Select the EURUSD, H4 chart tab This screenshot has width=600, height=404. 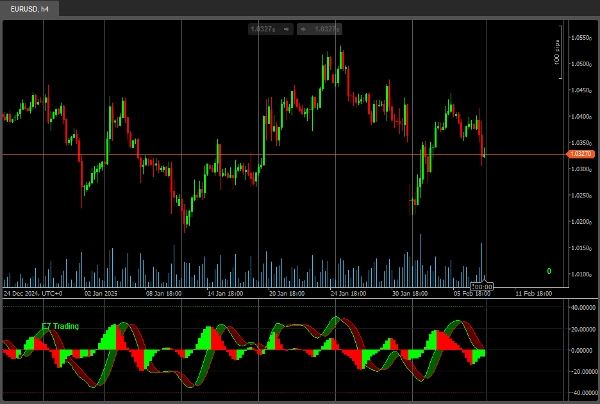29,9
